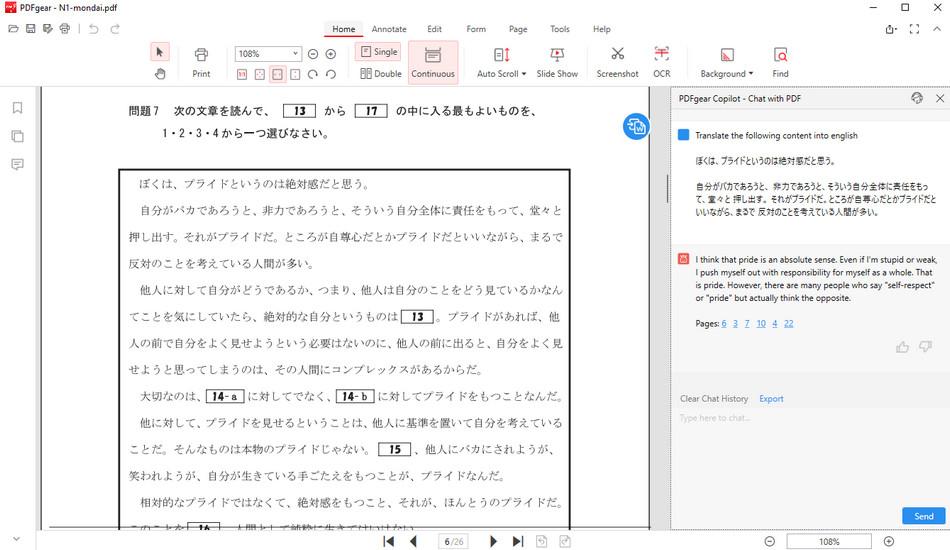Open the Tools tab
This screenshot has width=950, height=550.
coord(560,29)
